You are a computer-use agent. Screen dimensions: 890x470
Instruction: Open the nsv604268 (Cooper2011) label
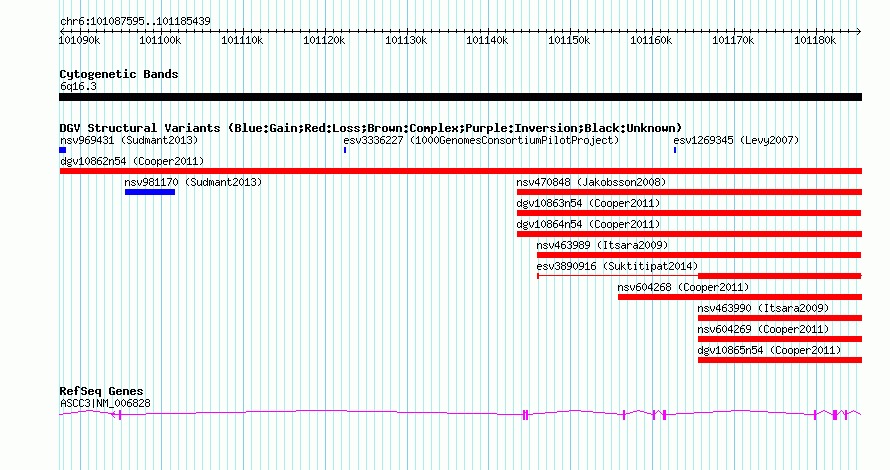pos(683,287)
